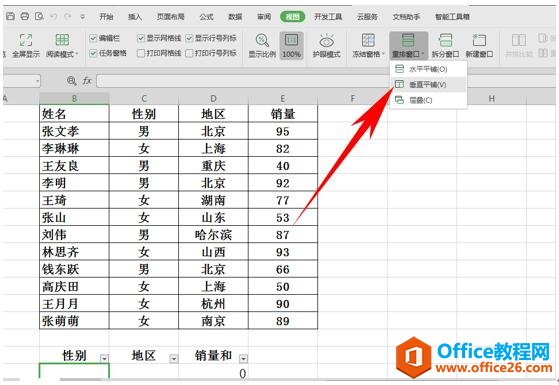559x385 pixels.
Task: Open the 公式 (Formulas) tab
Action: [x=206, y=16]
